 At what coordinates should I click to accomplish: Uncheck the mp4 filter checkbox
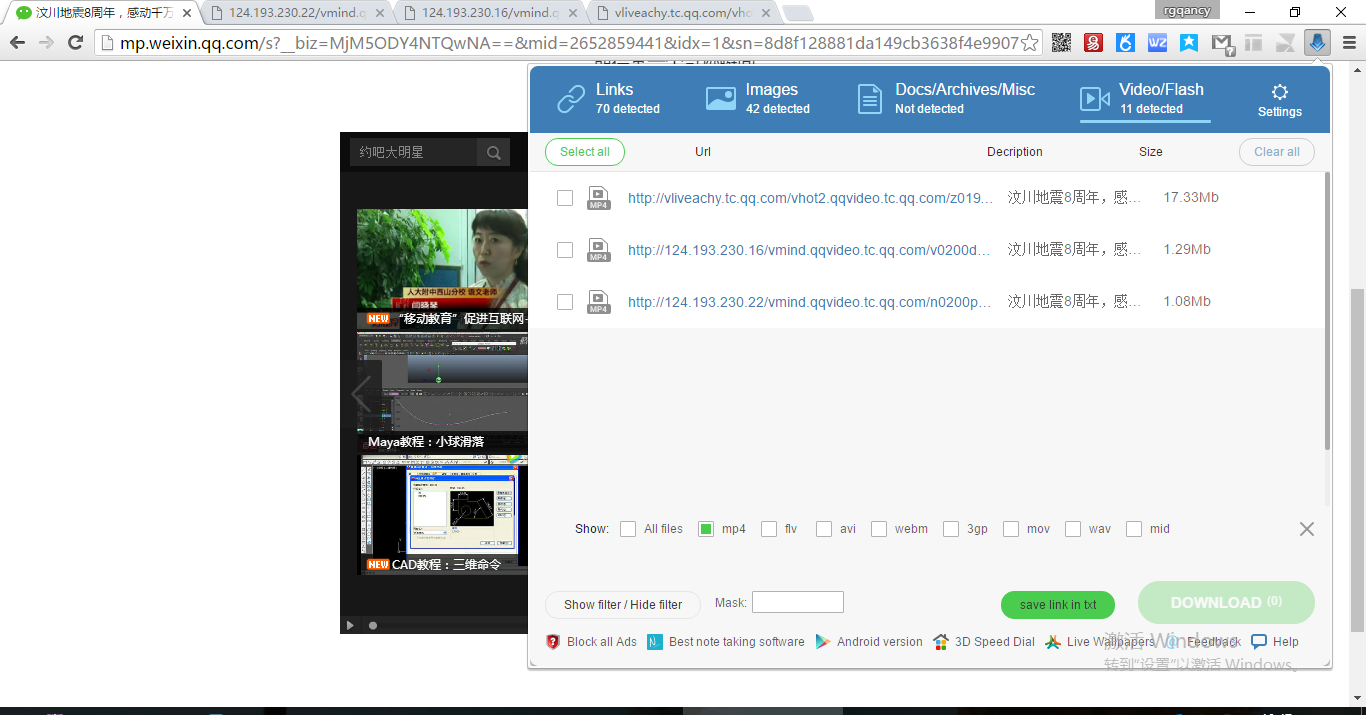click(706, 529)
